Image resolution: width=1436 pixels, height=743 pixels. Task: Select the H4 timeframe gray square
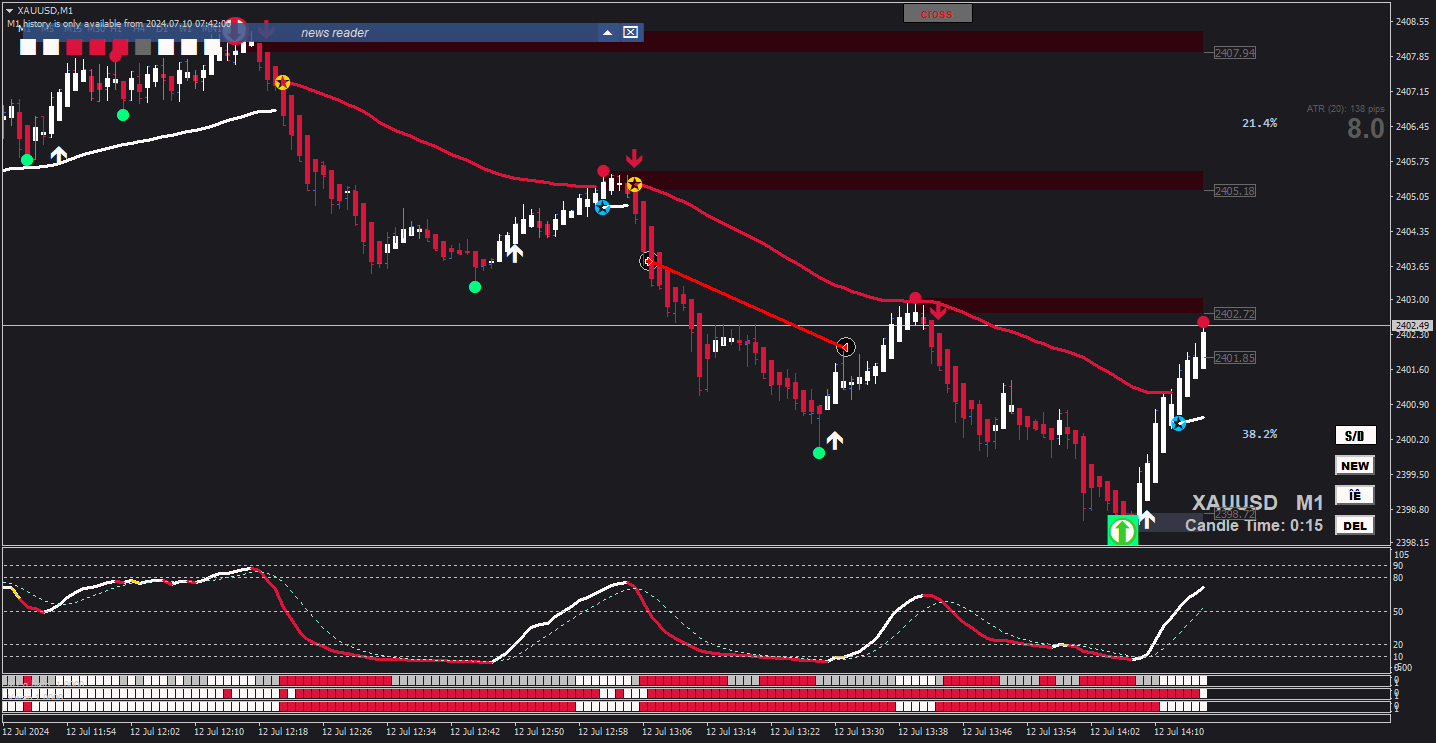143,47
